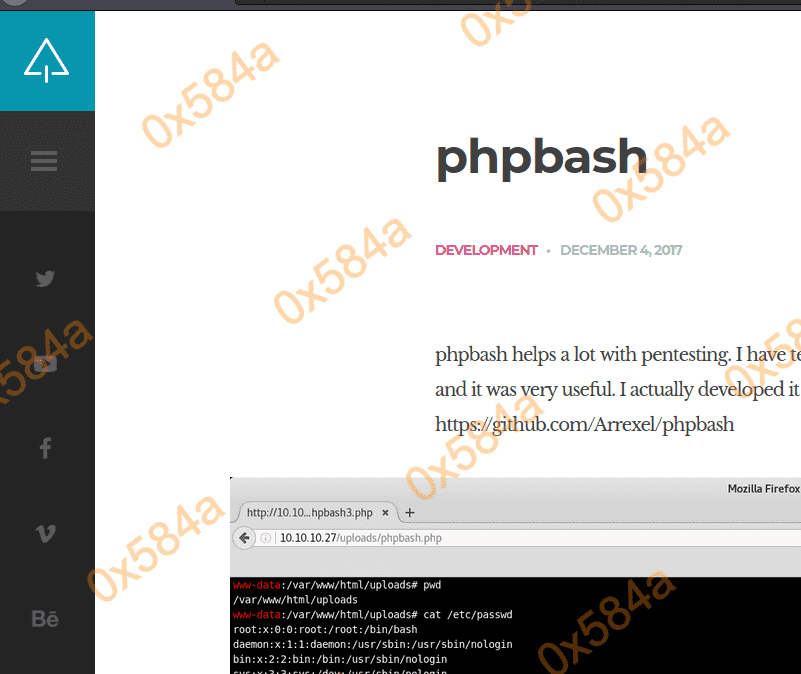
Task: Click the github.com/Arrexel/phpbash URL text
Action: click(x=584, y=424)
